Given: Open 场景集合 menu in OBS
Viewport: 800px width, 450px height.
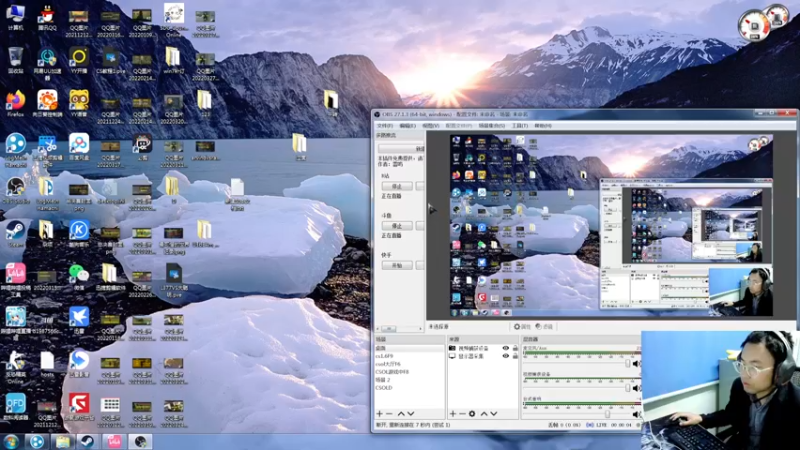Looking at the screenshot, I should [492, 126].
